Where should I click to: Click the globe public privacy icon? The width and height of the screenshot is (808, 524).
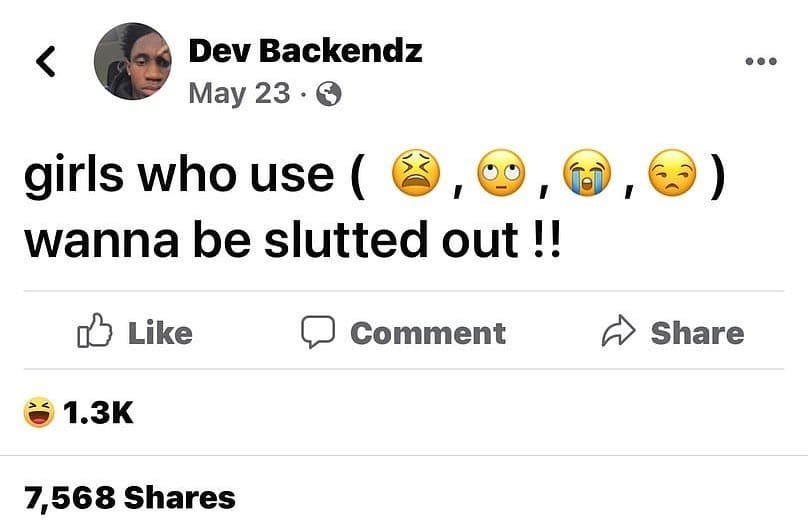(328, 95)
